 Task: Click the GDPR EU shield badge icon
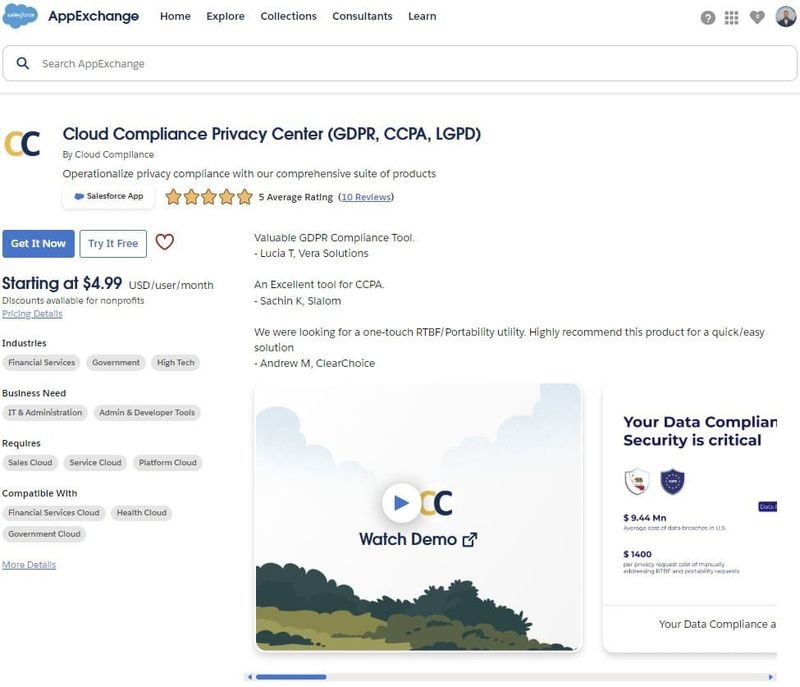[x=672, y=481]
